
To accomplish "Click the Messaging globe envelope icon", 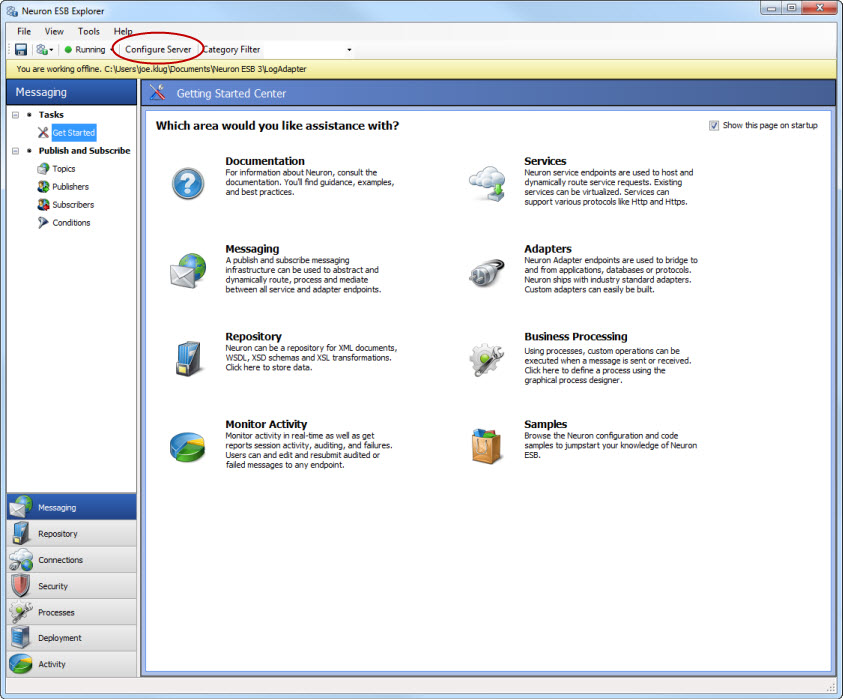I will [x=188, y=271].
